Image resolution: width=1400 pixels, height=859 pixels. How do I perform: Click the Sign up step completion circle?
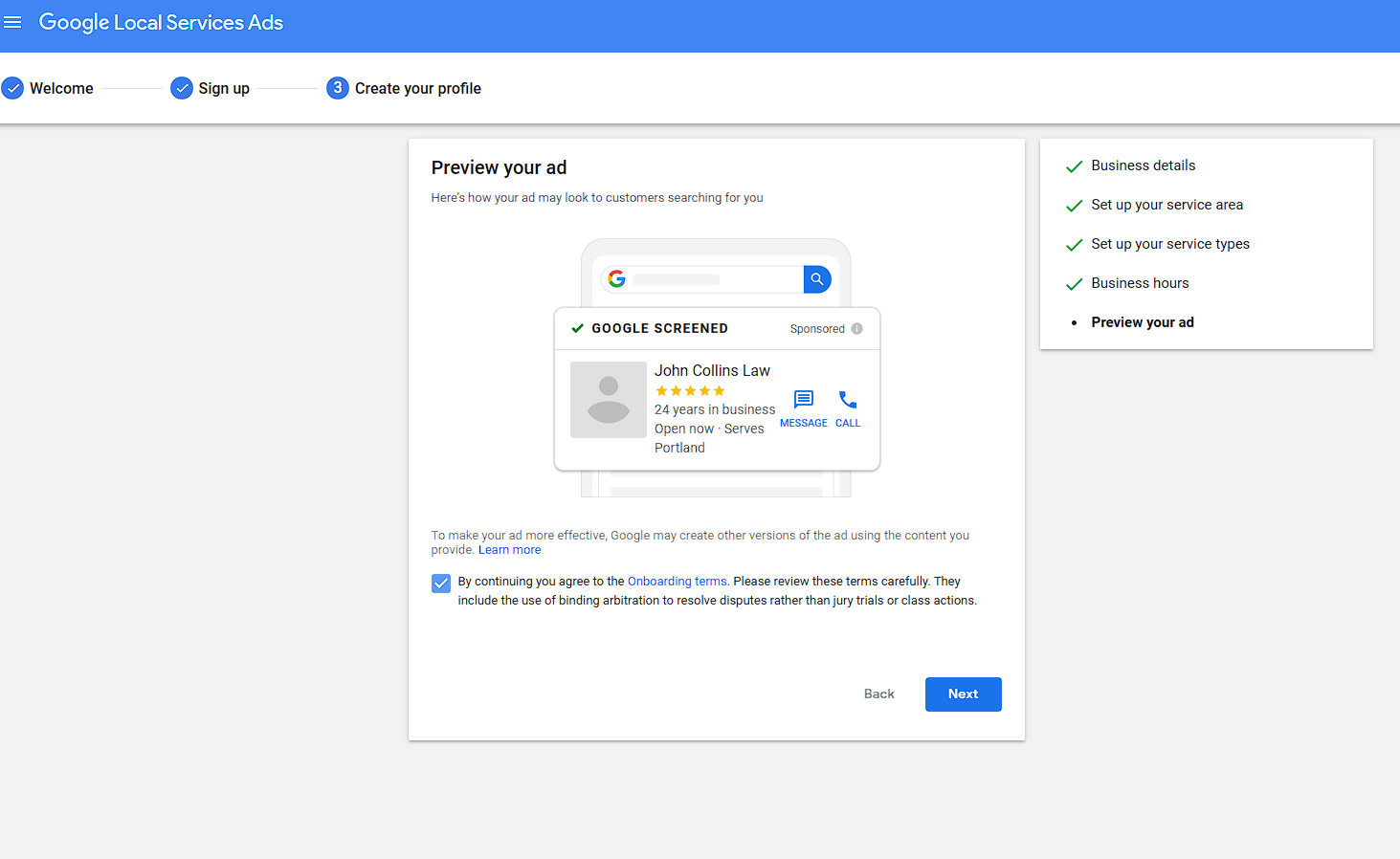tap(182, 87)
